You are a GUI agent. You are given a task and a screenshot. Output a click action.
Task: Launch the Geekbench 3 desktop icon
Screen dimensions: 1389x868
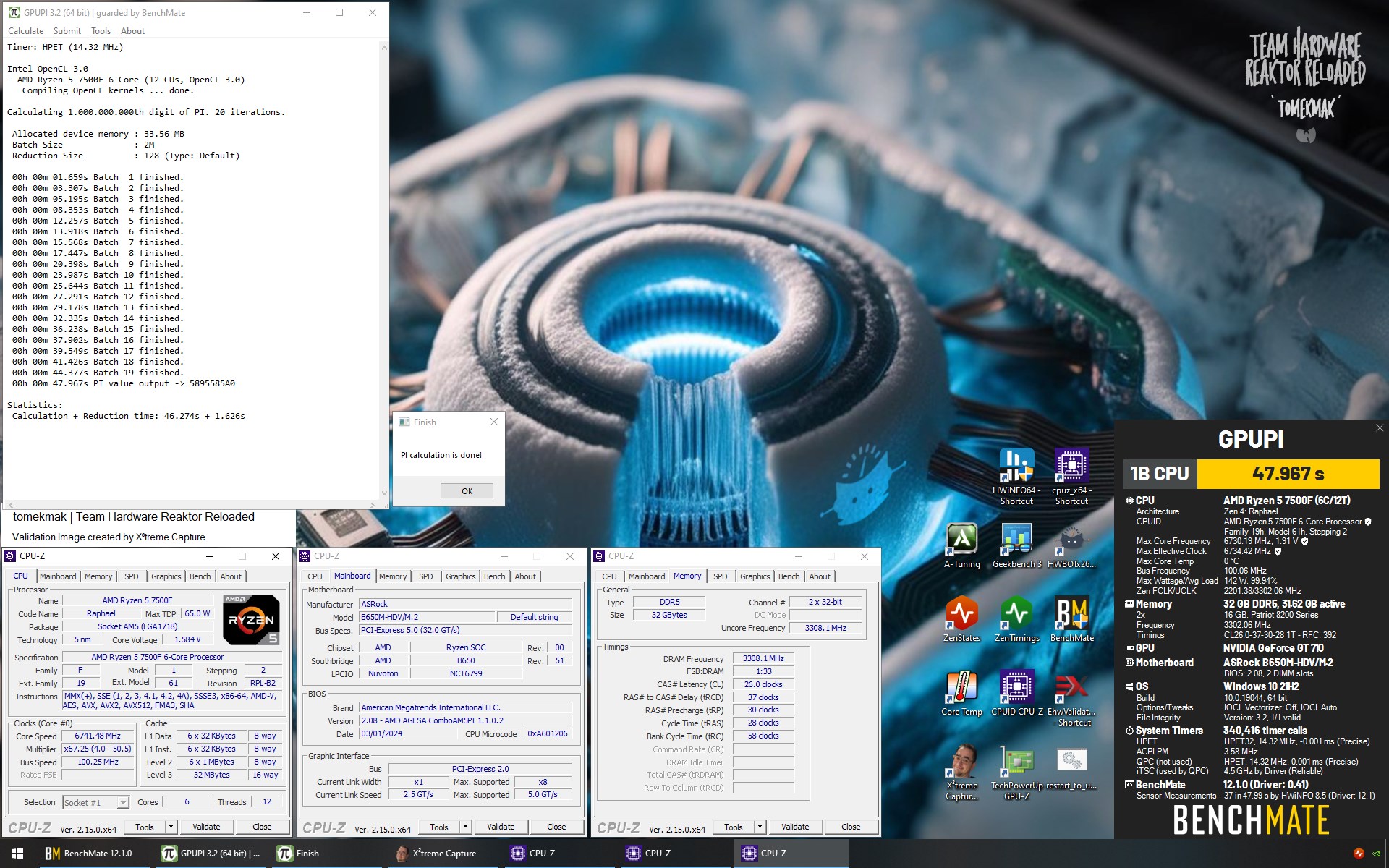point(1016,546)
